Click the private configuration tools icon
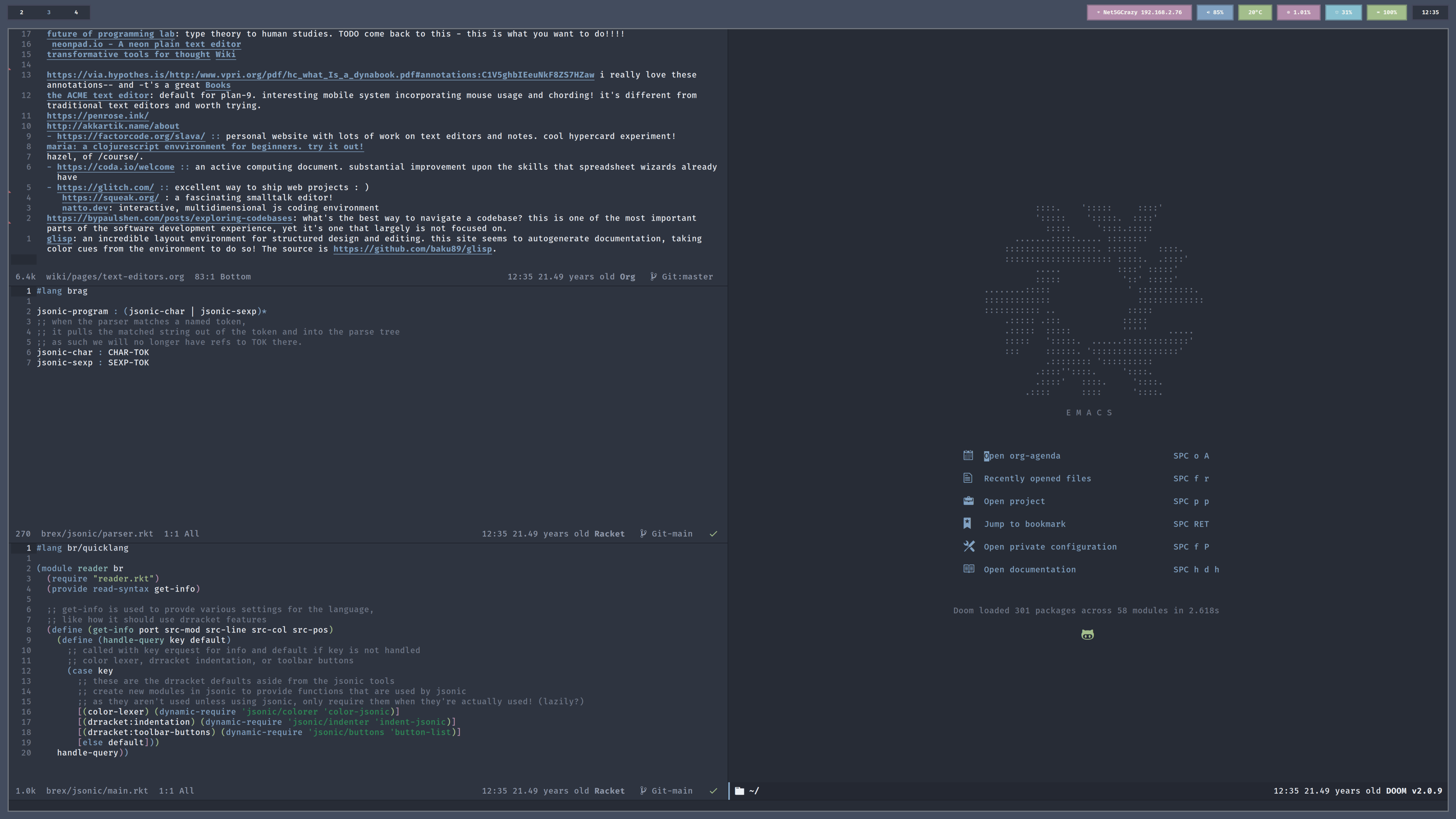 pos(969,546)
